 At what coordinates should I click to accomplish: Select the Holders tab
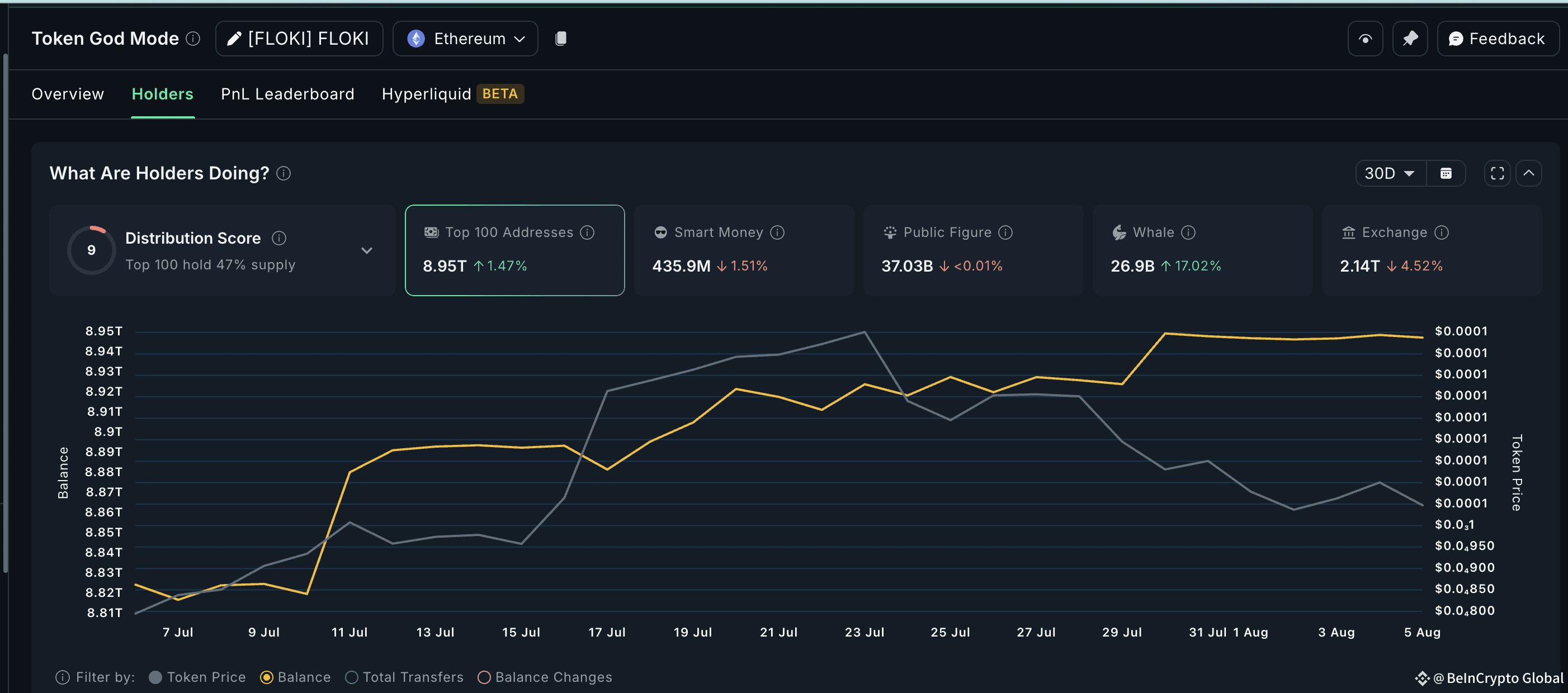pyautogui.click(x=163, y=94)
